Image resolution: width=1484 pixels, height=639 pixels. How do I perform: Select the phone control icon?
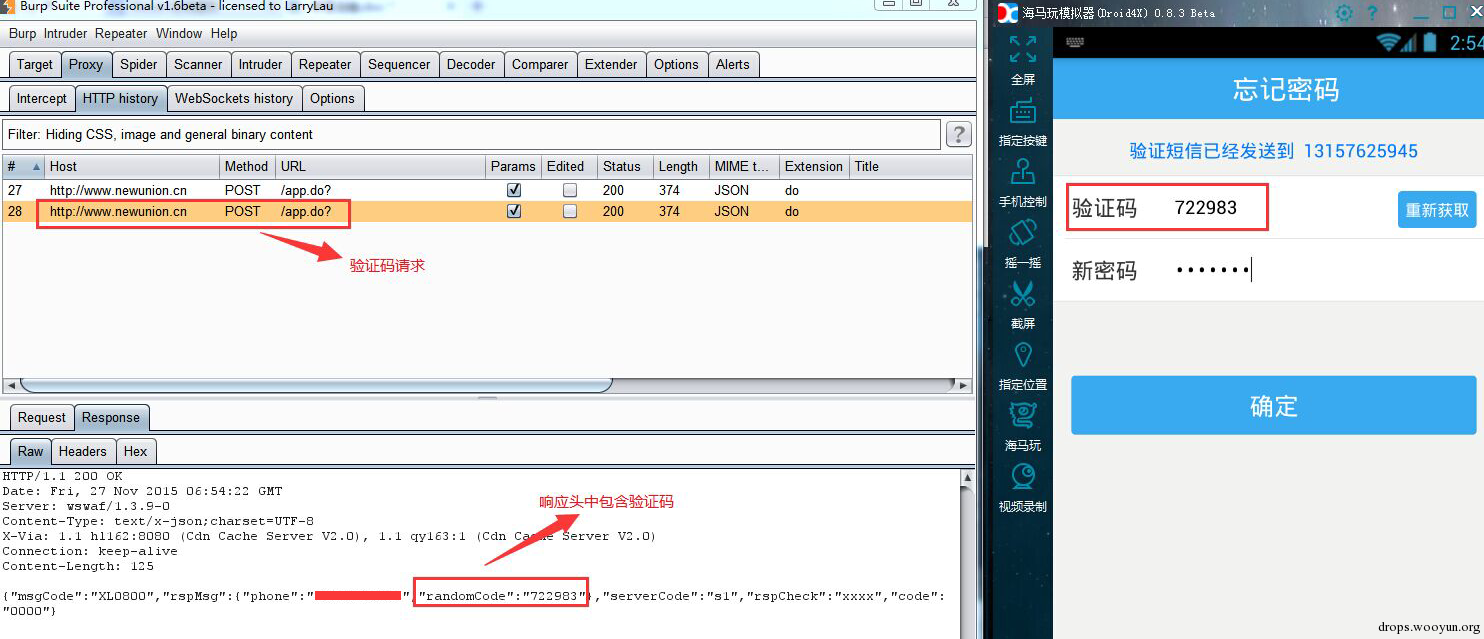(1022, 171)
